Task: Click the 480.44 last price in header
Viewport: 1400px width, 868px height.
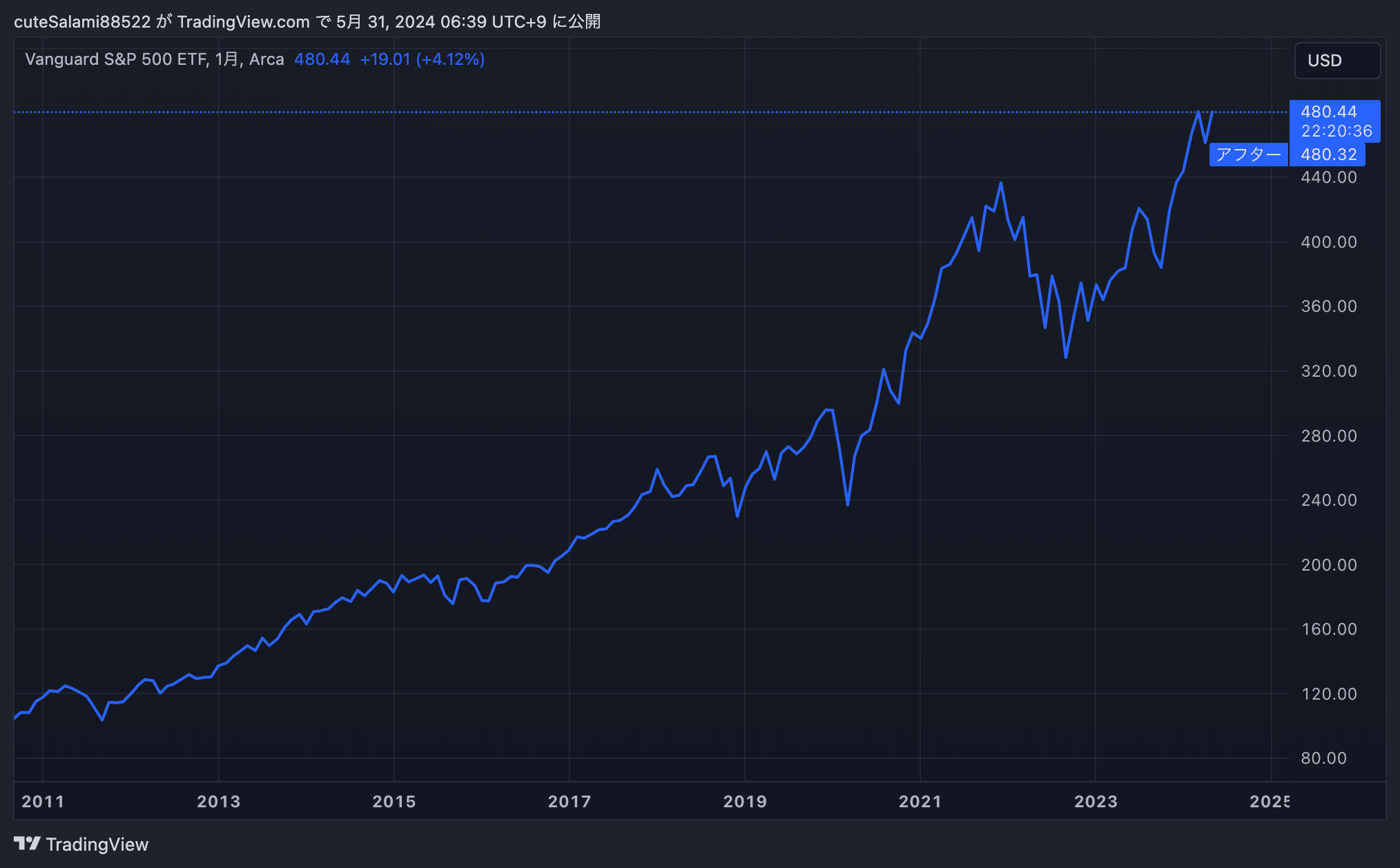Action: tap(322, 59)
